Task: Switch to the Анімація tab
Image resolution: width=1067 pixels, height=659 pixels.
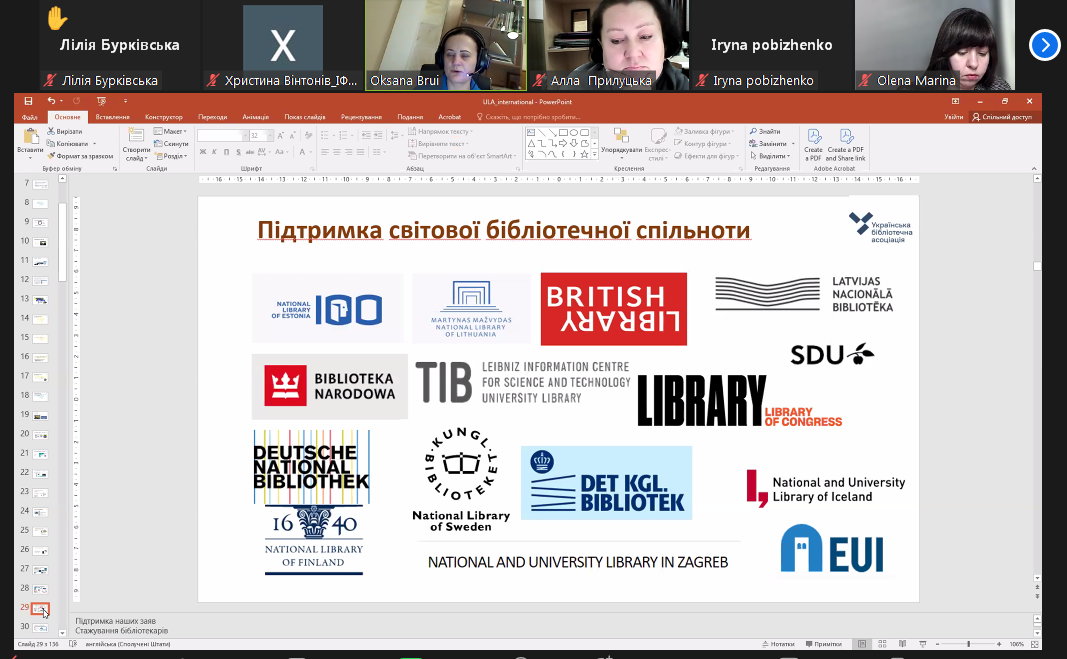Action: (x=255, y=117)
